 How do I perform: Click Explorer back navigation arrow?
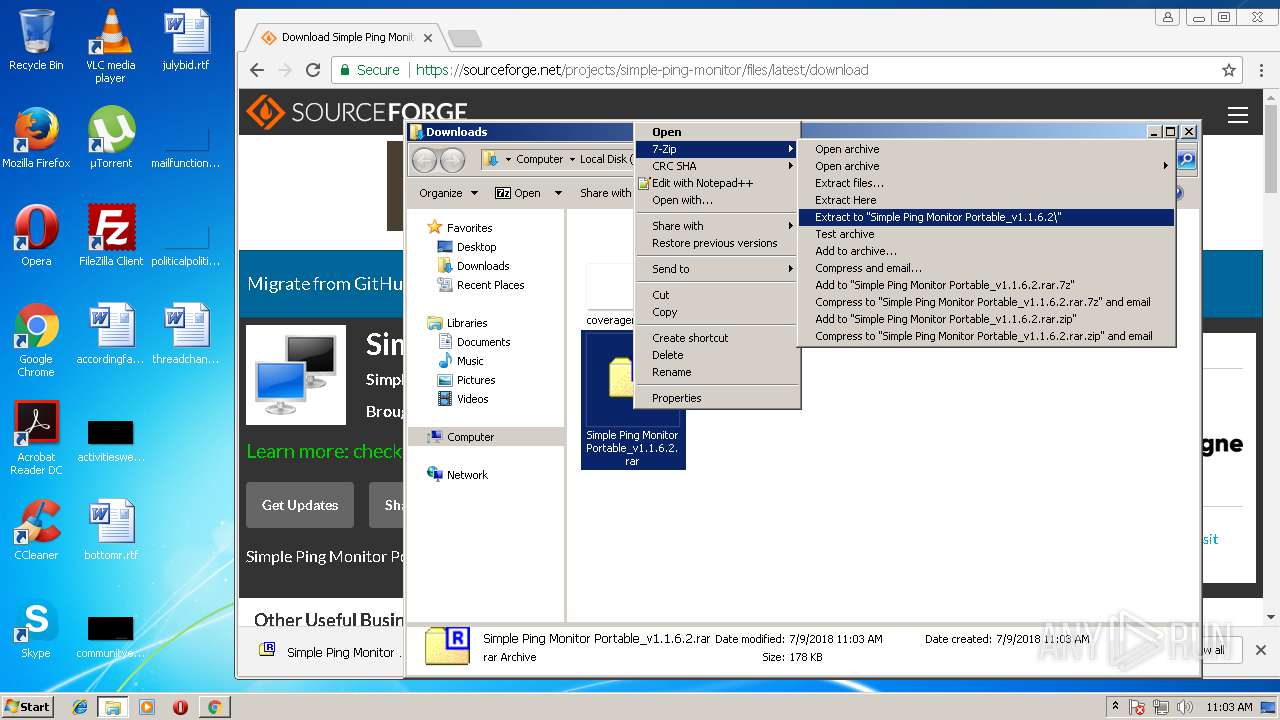click(x=424, y=160)
